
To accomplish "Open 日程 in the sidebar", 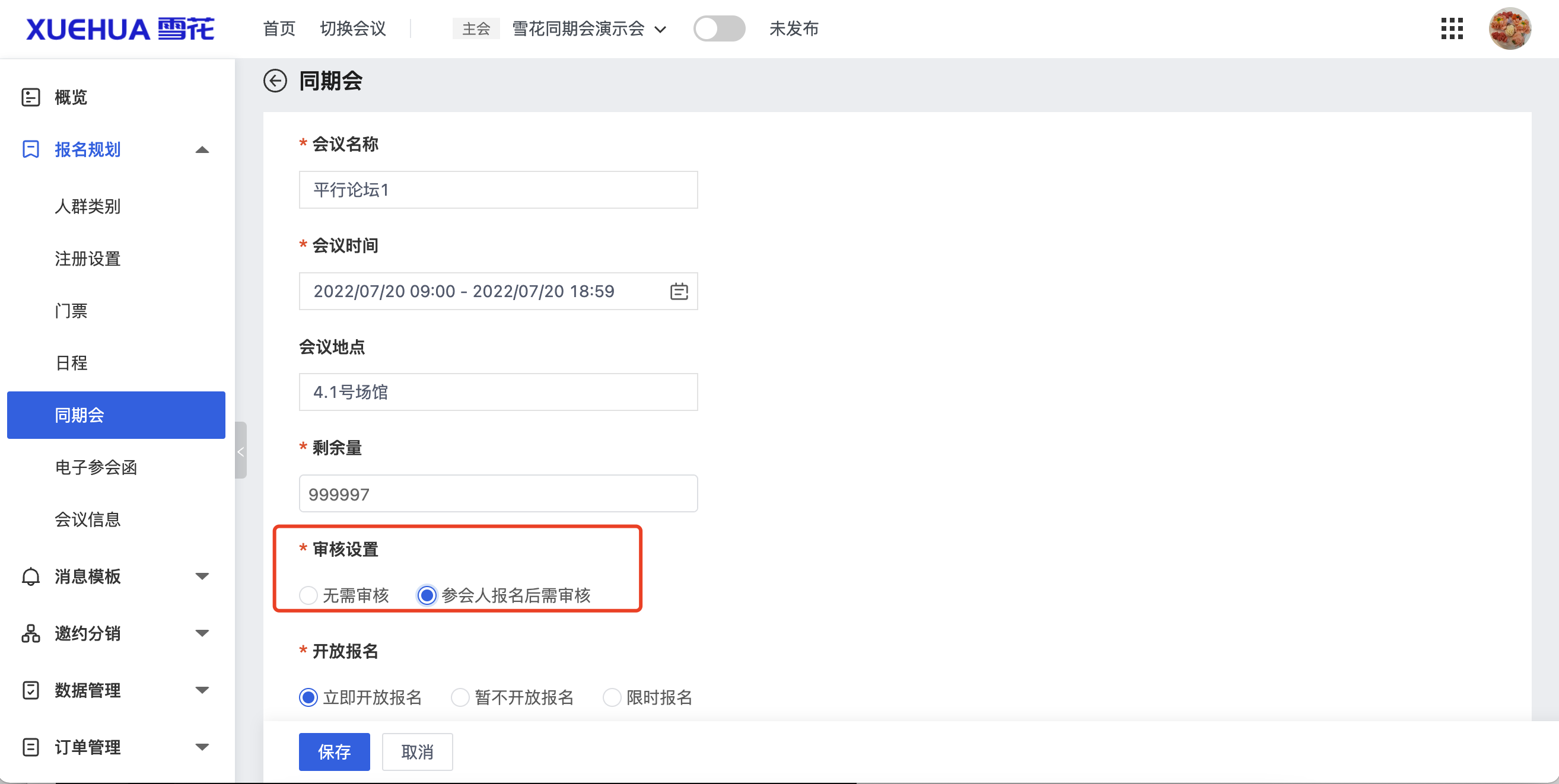I will coord(71,363).
